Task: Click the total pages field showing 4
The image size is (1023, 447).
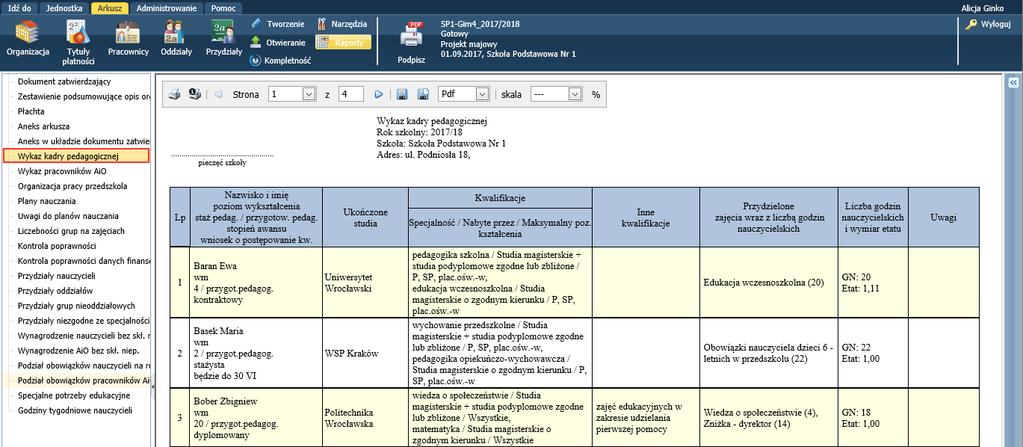Action: [351, 94]
